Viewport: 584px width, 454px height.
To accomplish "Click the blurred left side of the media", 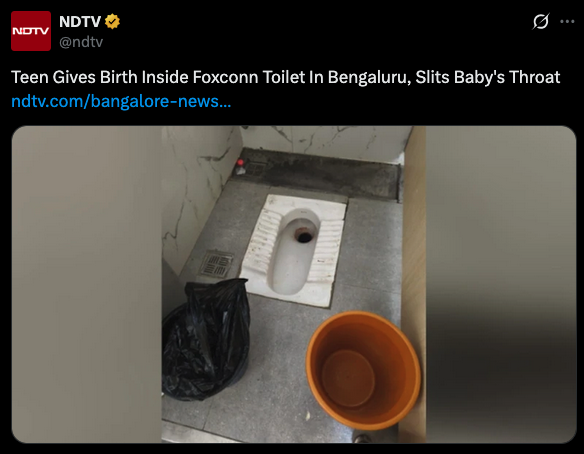I will (87, 285).
